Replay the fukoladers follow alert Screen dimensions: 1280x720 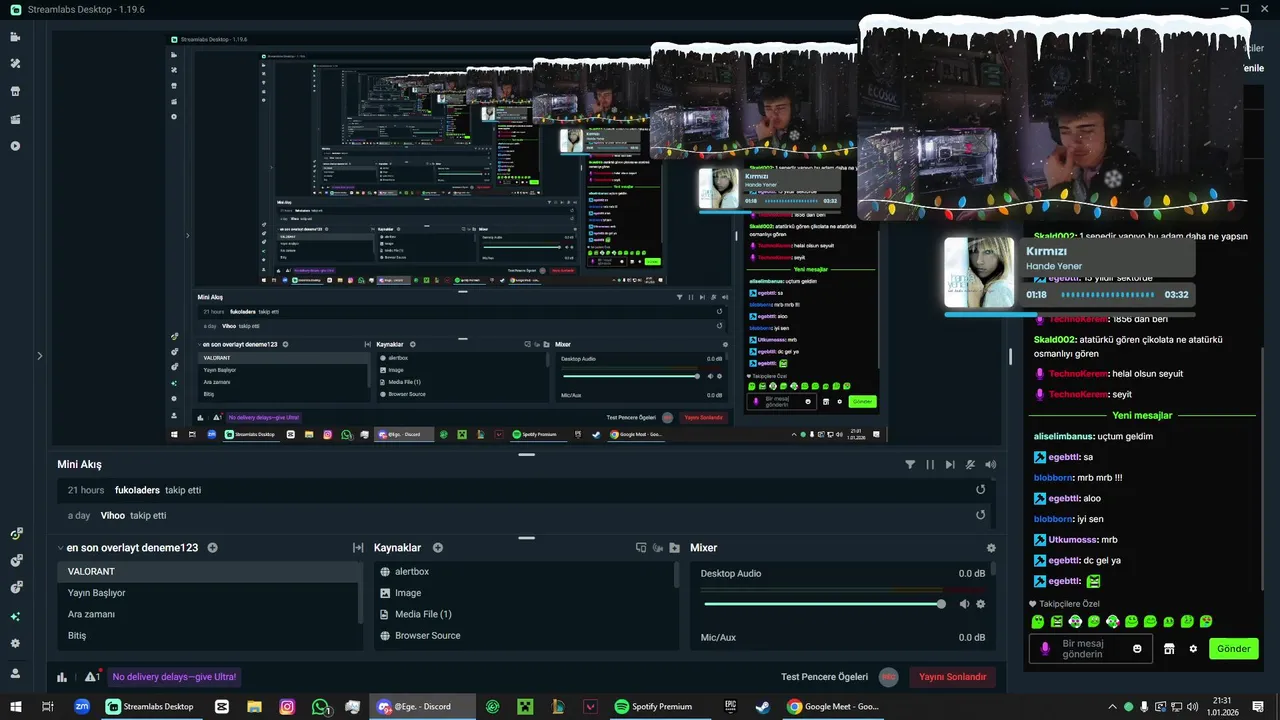point(980,490)
